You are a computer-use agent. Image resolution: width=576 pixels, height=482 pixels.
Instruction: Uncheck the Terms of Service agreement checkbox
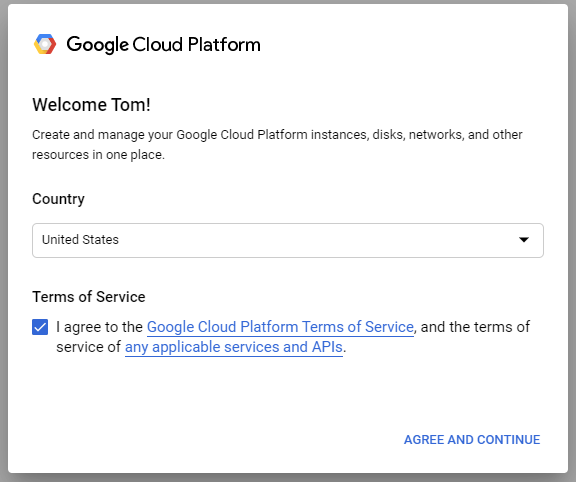(x=40, y=327)
